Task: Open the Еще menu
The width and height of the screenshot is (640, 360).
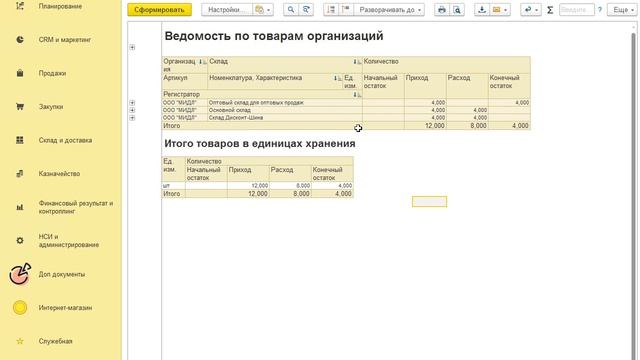Action: click(622, 10)
